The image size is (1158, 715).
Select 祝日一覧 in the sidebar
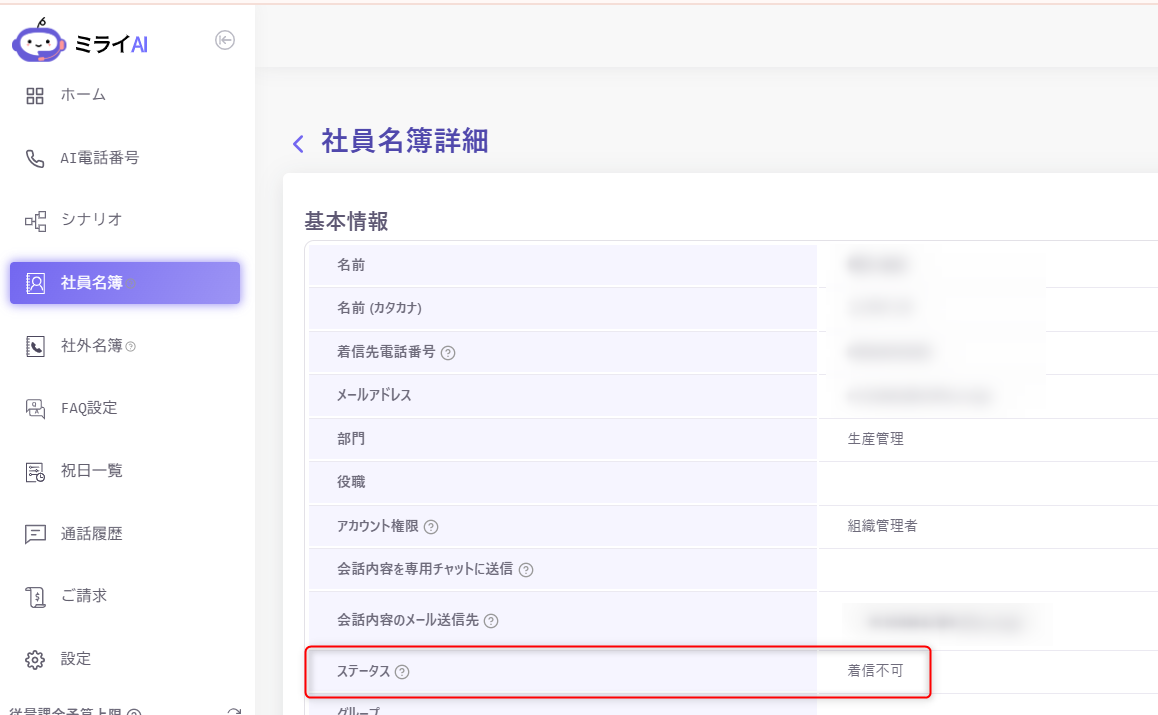tap(92, 471)
